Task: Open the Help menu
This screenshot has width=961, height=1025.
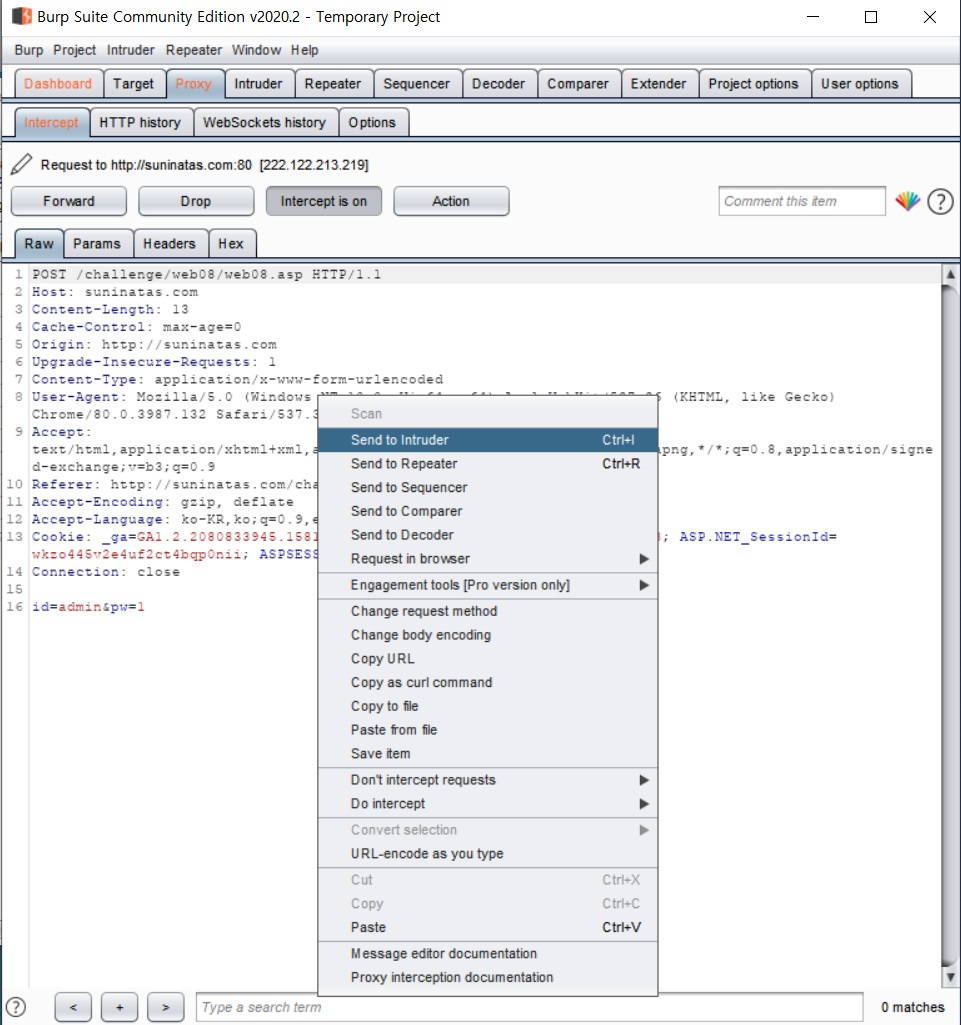Action: coord(305,50)
